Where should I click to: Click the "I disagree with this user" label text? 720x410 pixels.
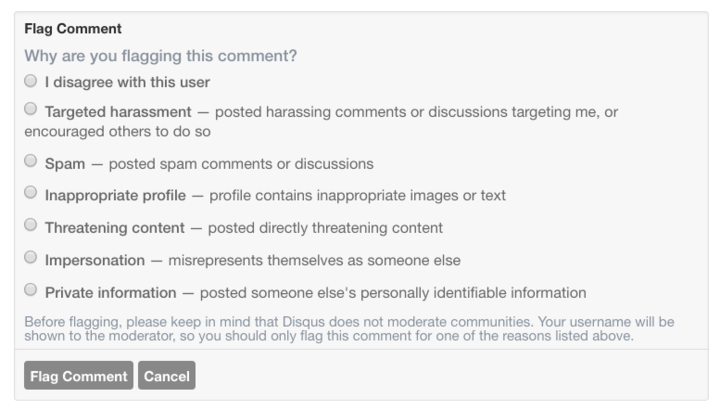tap(127, 82)
